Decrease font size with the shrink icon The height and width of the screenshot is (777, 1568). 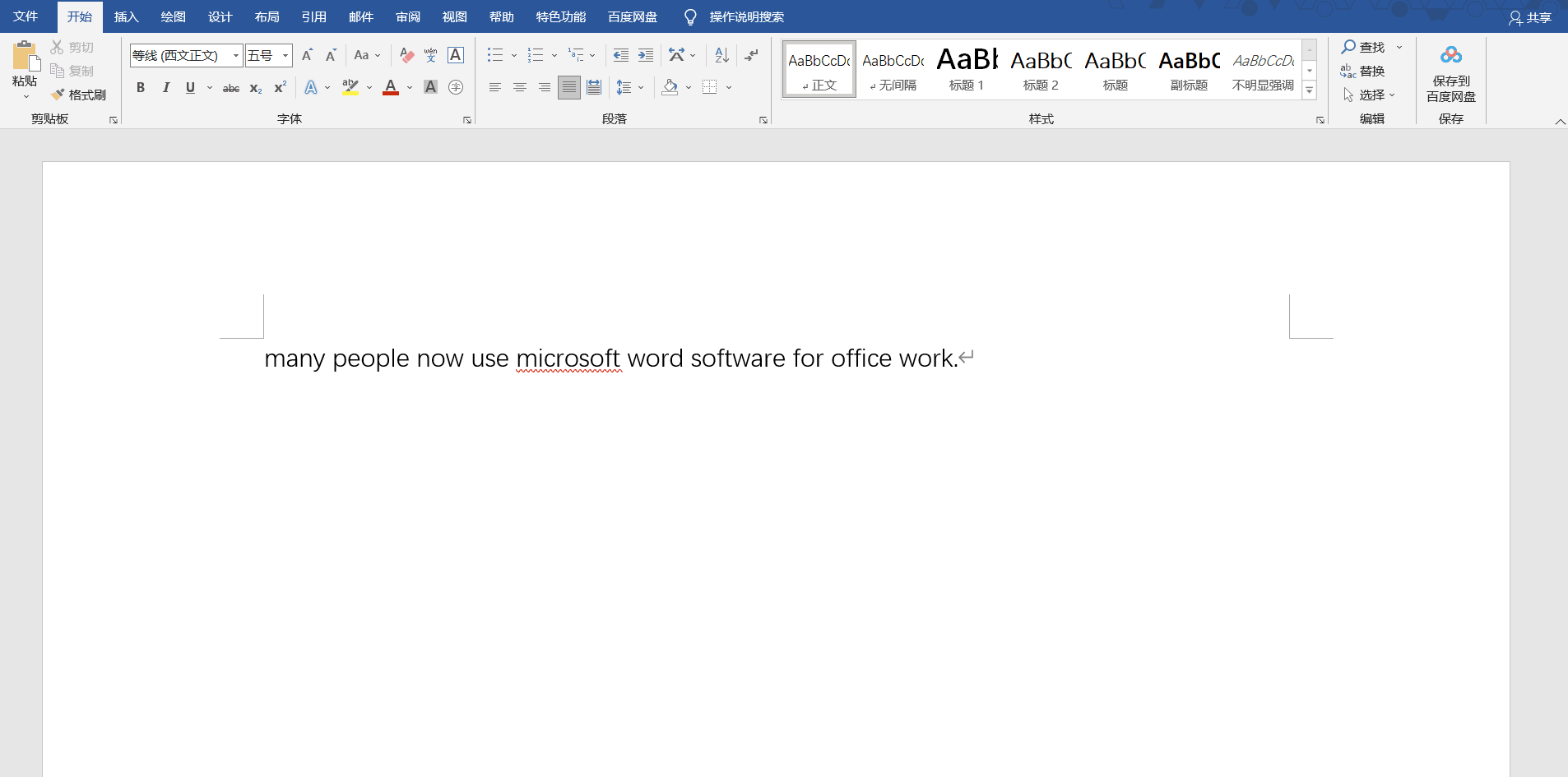pos(331,55)
